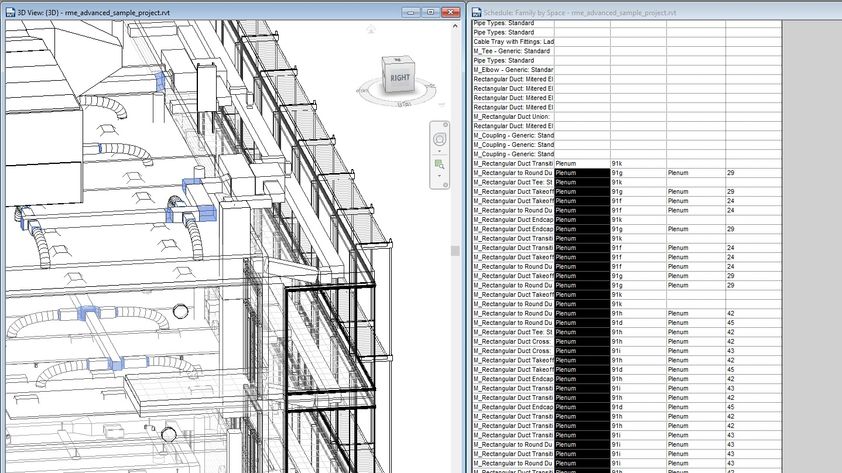Viewport: 842px width, 473px height.
Task: Select '42' in the M_Rectangular Duct Tee row
Action: coord(753,332)
